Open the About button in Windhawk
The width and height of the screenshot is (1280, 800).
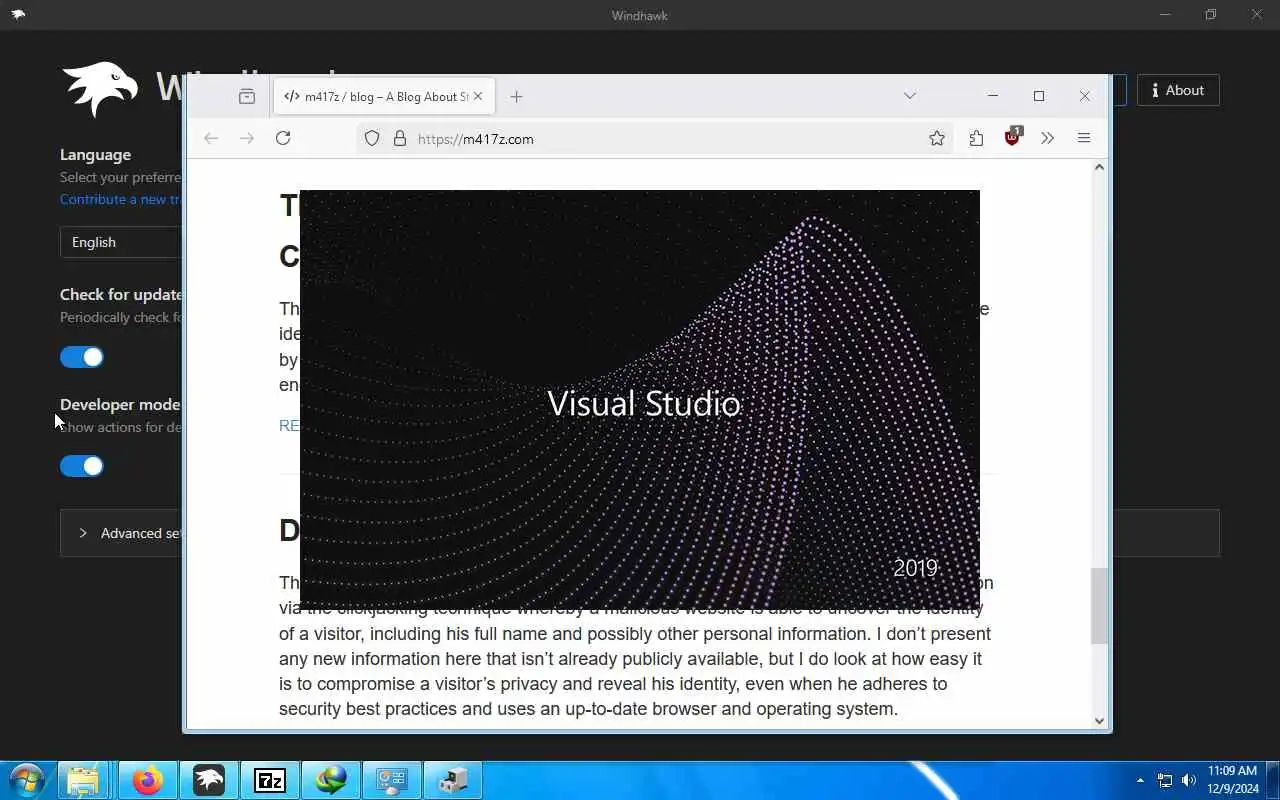point(1178,90)
